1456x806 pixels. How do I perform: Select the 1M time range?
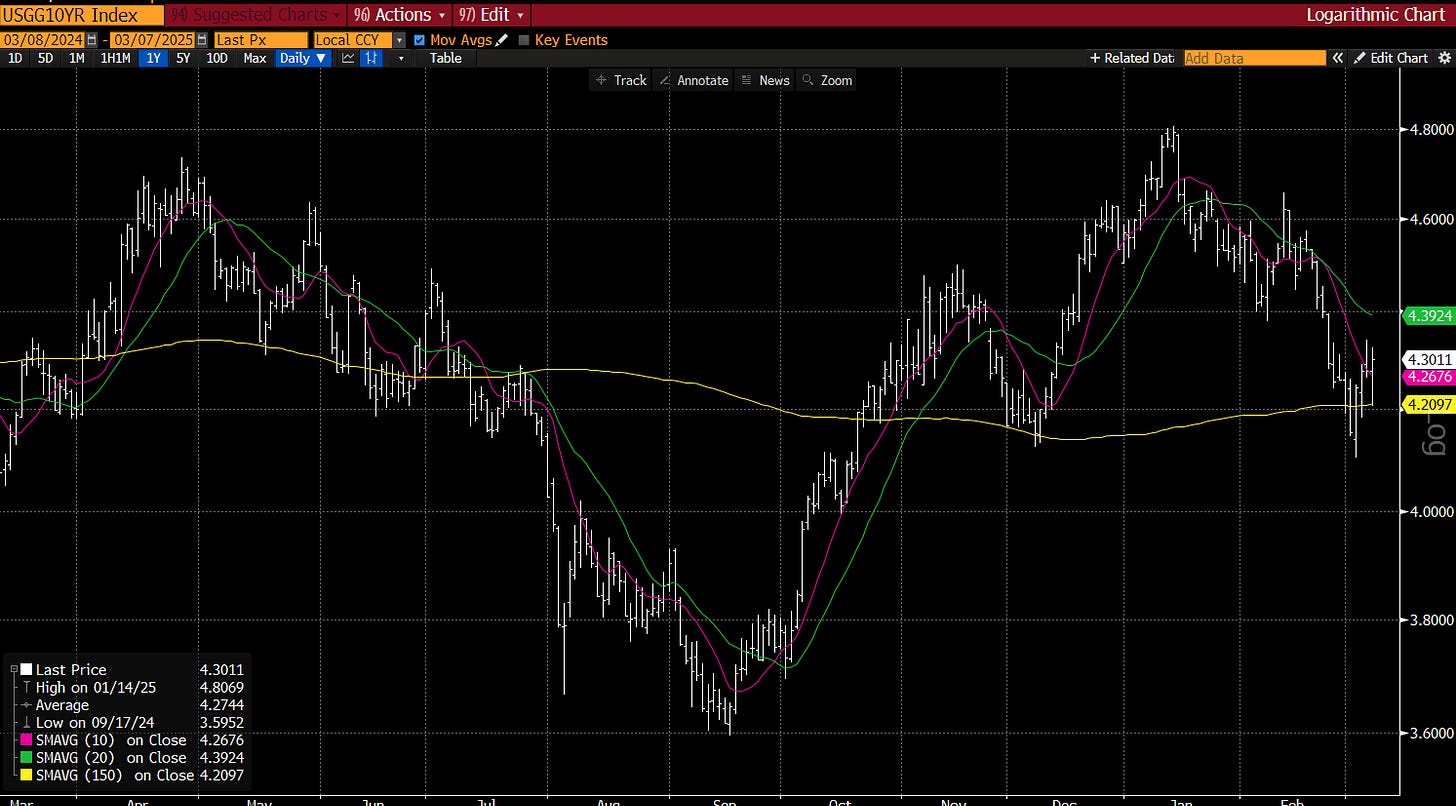coord(76,58)
